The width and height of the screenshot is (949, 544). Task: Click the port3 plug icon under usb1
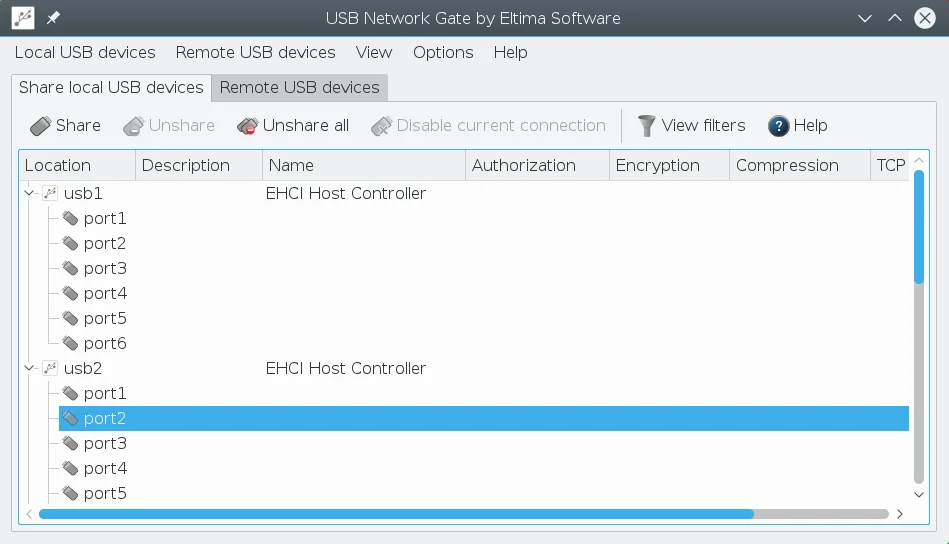[70, 268]
